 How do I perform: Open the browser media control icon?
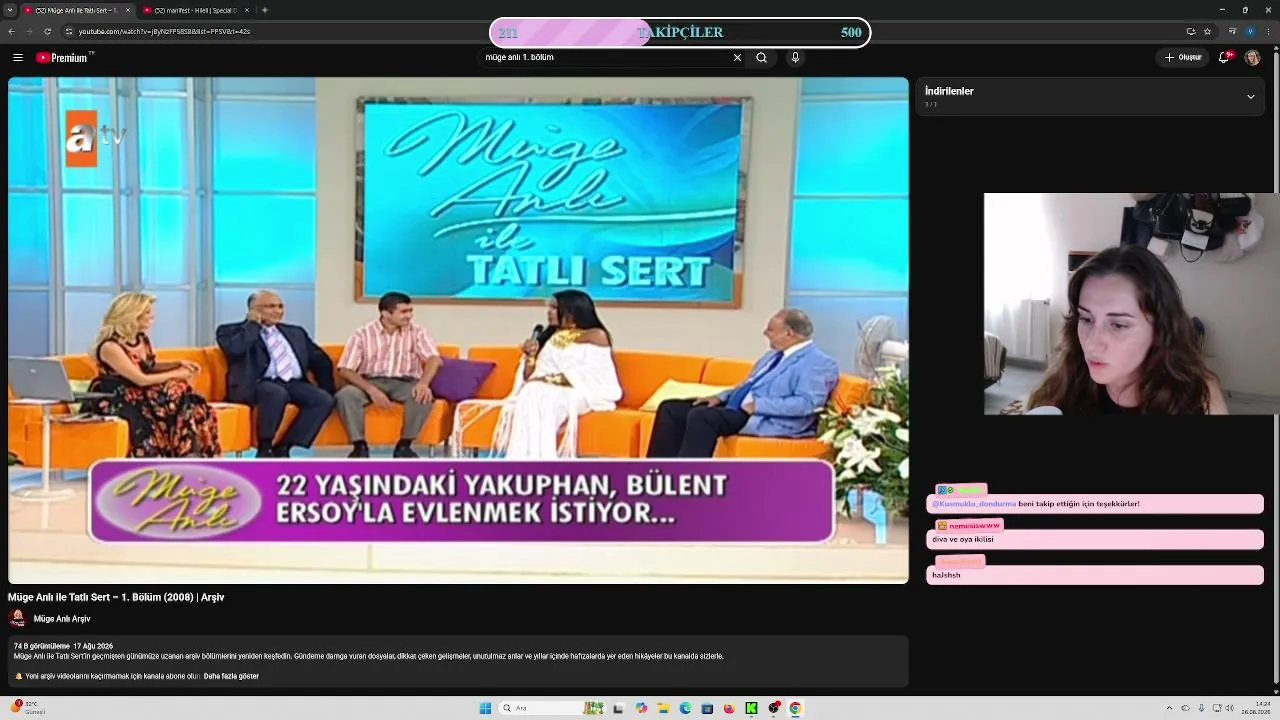1232,31
